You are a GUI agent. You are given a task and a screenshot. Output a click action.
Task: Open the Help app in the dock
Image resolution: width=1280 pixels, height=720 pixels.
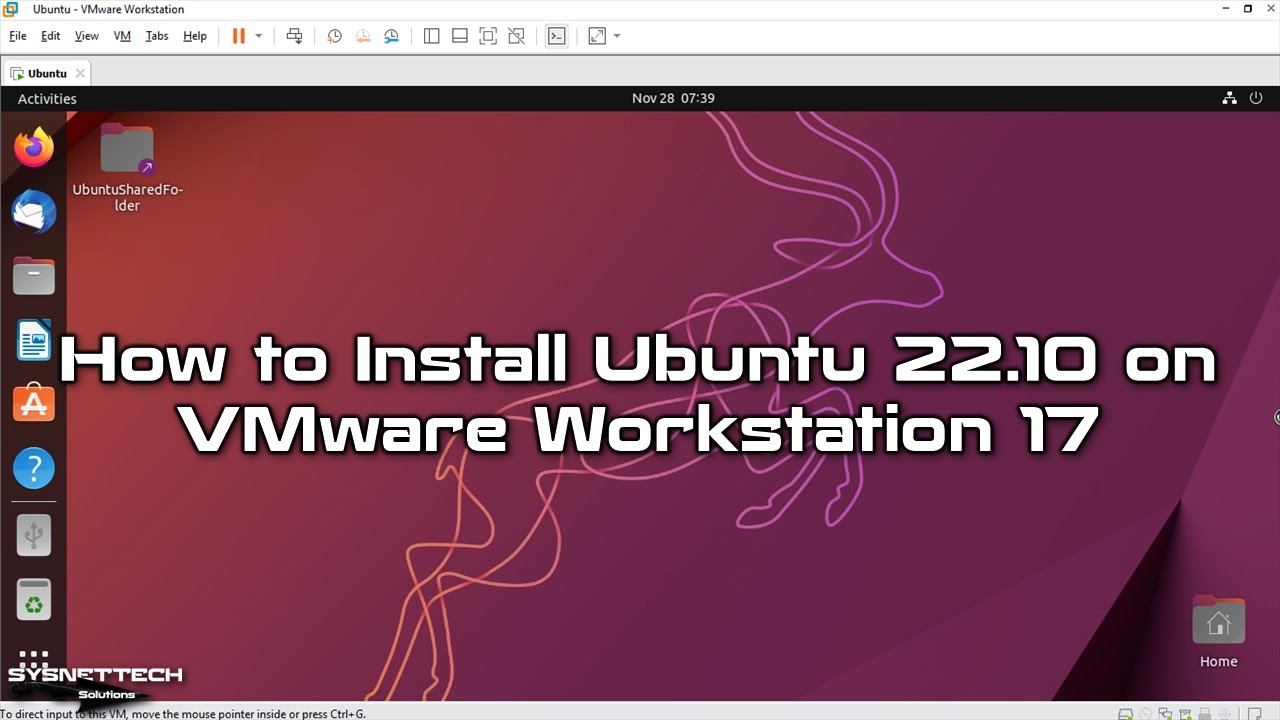(x=34, y=468)
